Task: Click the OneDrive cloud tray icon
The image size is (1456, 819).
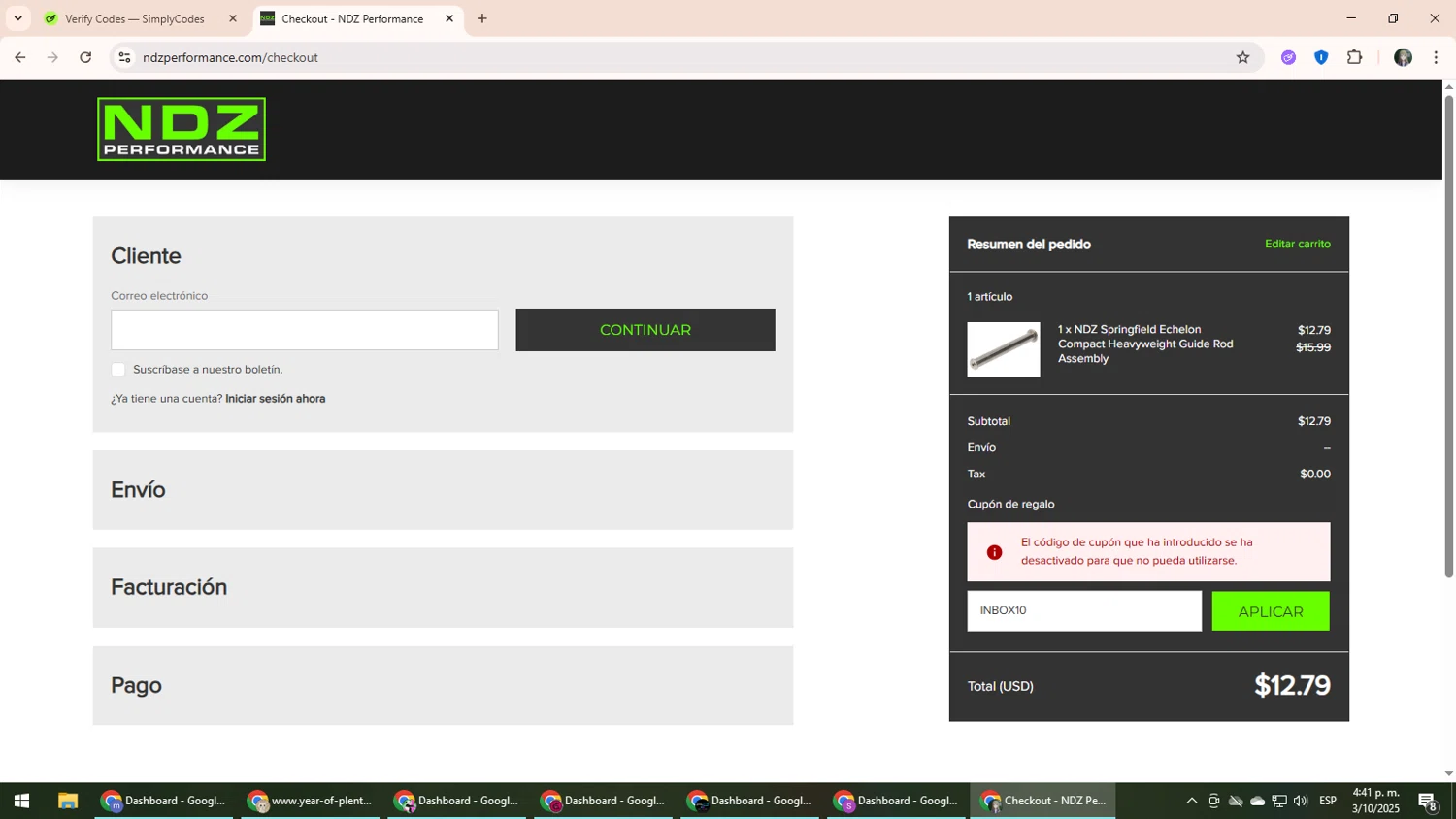Action: point(1257,801)
